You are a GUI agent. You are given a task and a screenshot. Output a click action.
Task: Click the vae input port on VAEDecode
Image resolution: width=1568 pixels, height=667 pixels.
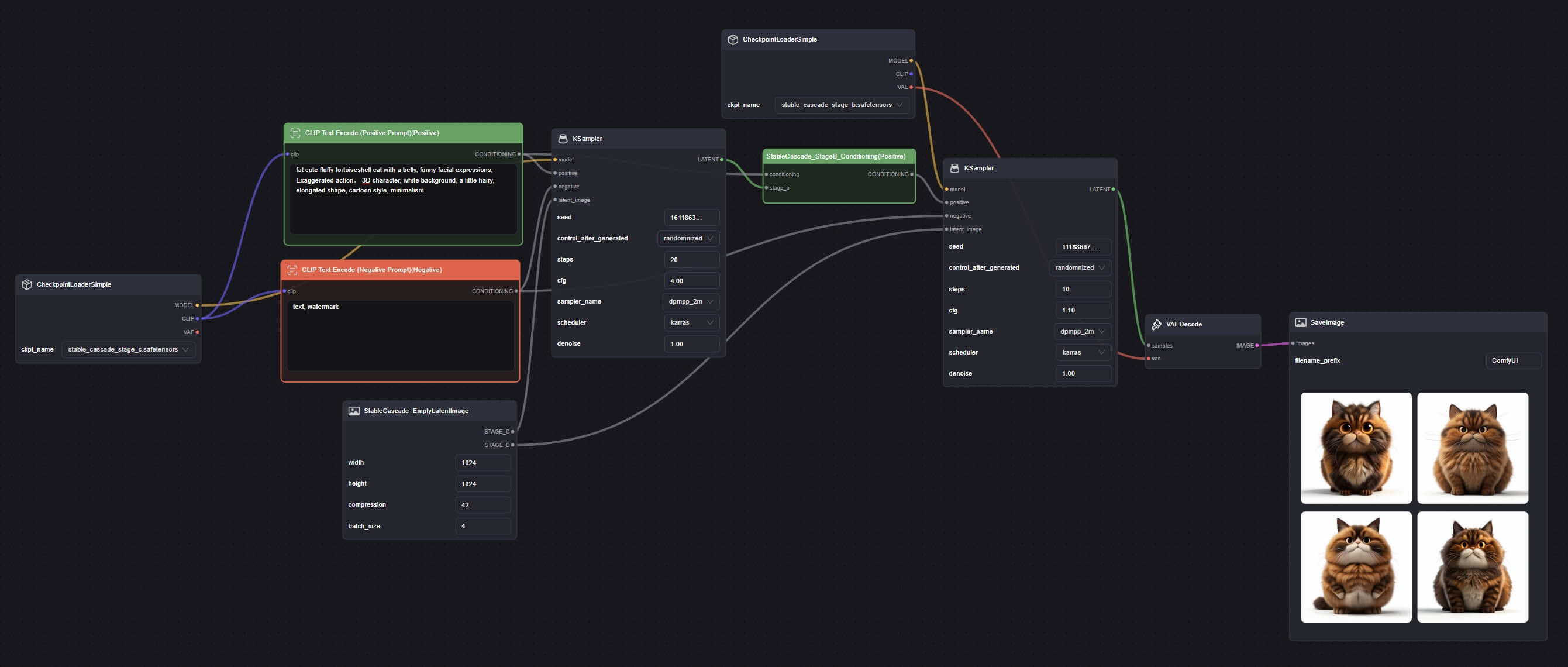tap(1149, 359)
